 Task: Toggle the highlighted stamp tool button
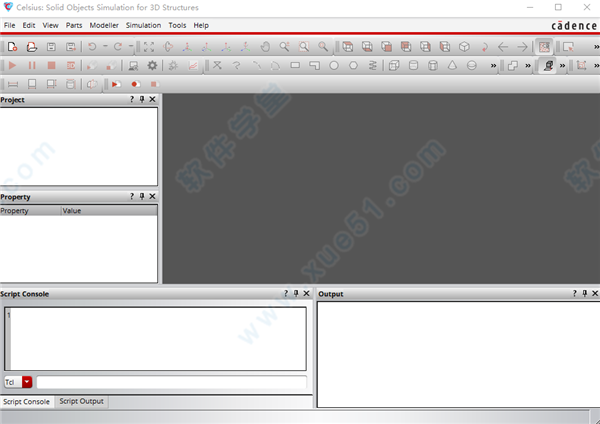(x=548, y=65)
